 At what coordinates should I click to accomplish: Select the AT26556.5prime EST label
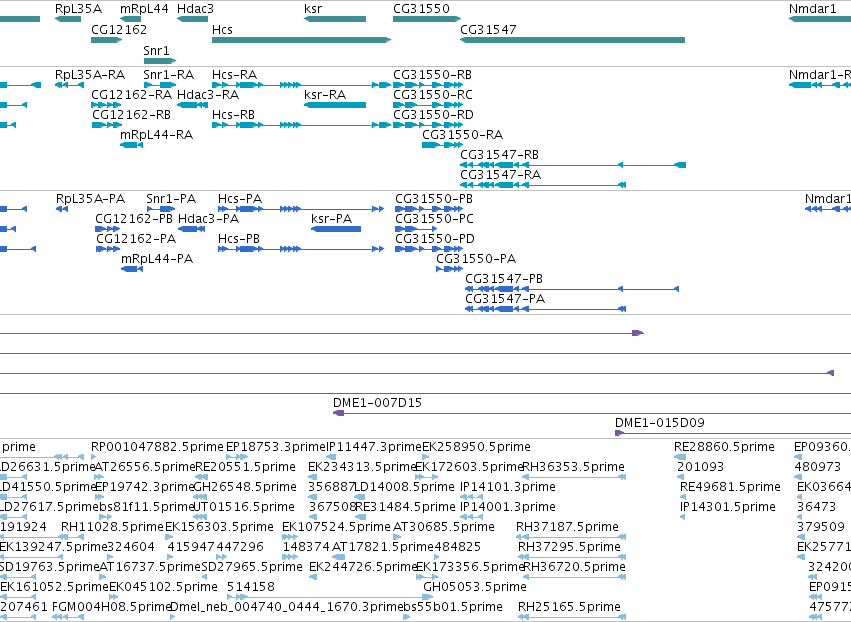click(x=144, y=467)
